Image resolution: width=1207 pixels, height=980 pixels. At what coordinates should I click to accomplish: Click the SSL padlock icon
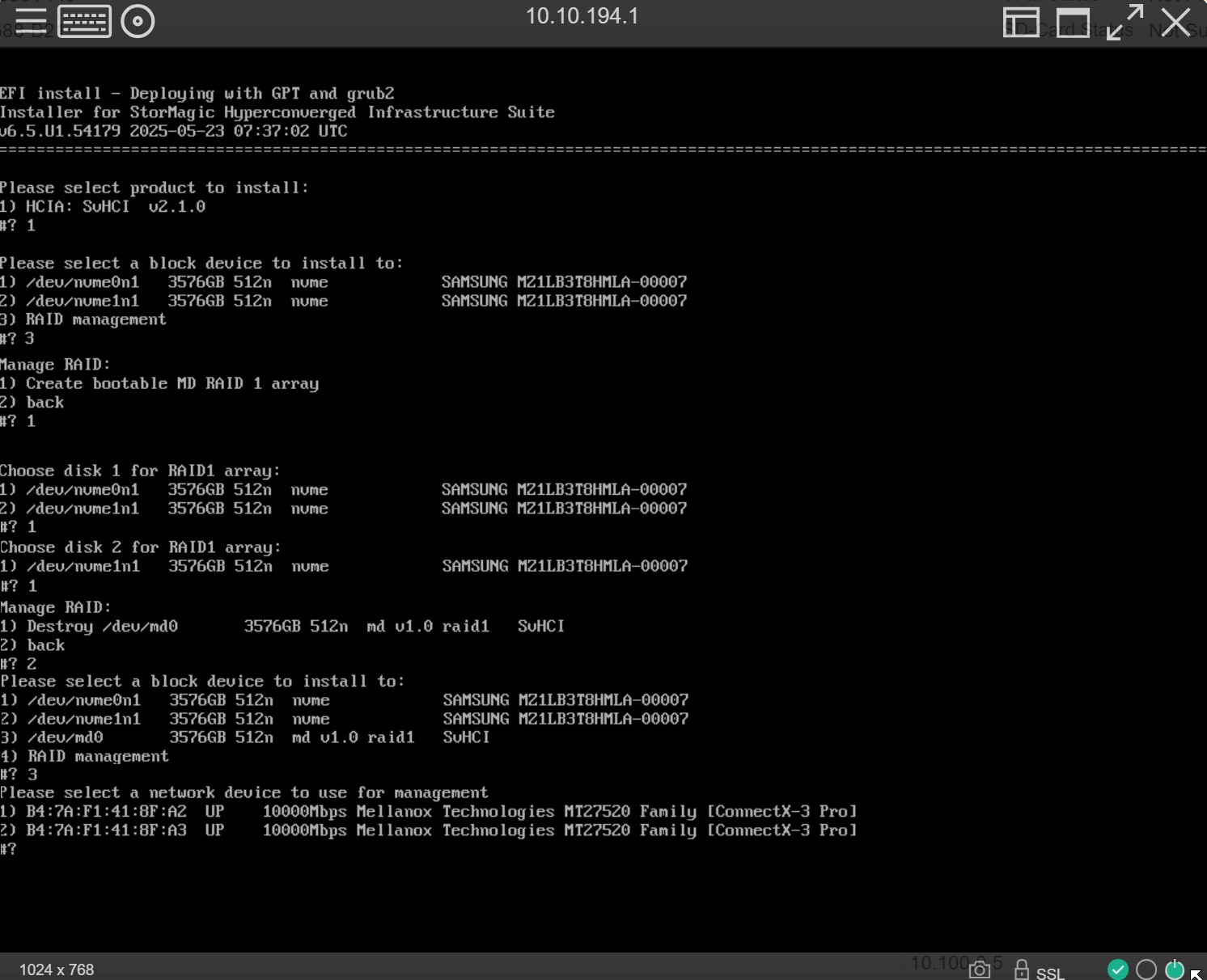click(x=1021, y=969)
